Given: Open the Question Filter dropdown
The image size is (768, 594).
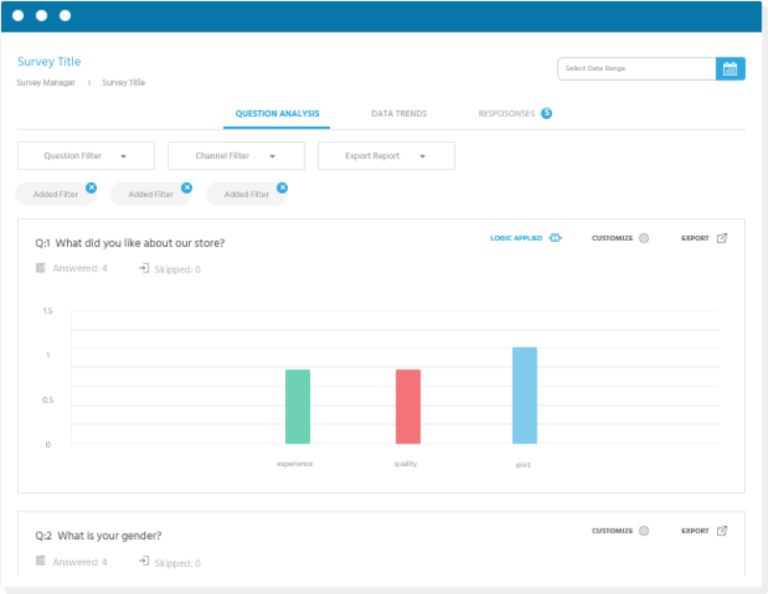Looking at the screenshot, I should point(86,156).
